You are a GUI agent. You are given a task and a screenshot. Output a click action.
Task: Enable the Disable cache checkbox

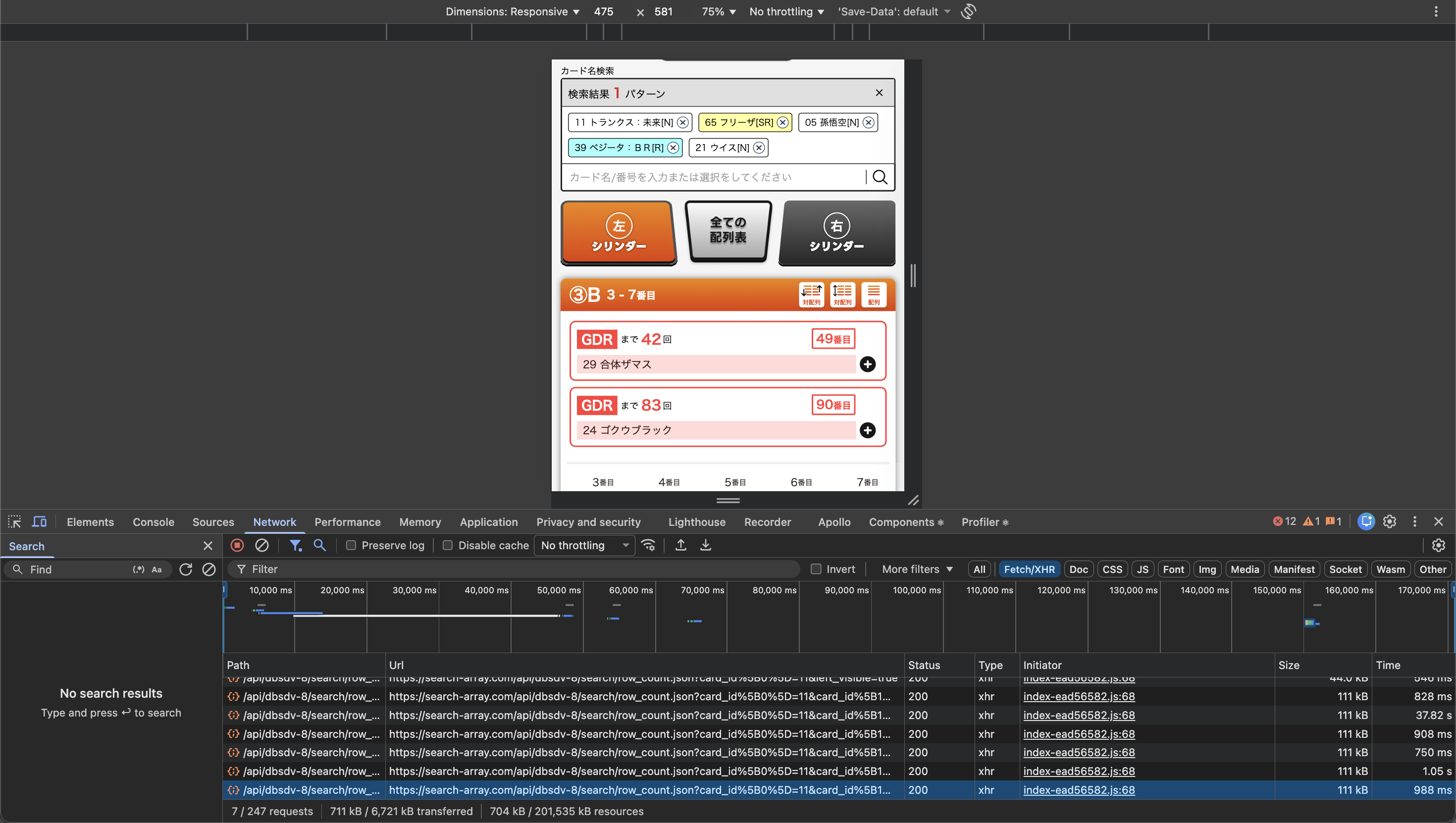pyautogui.click(x=448, y=545)
